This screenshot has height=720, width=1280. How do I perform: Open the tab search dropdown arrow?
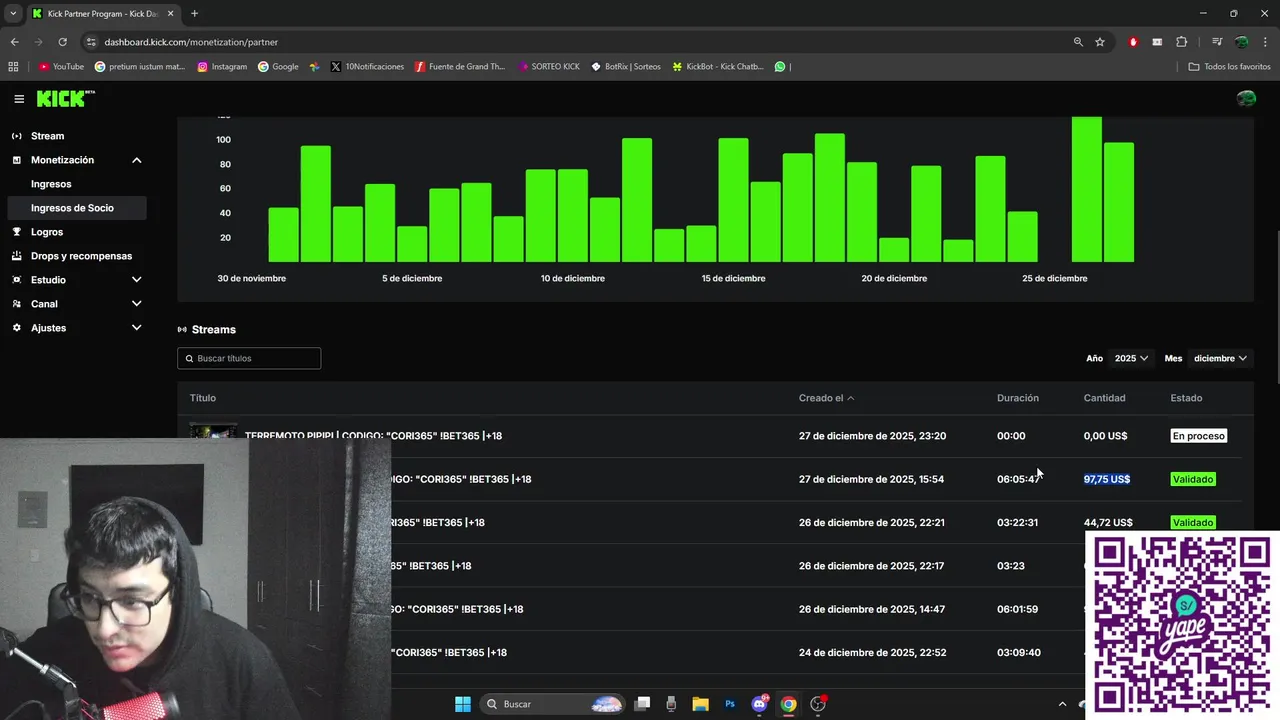pyautogui.click(x=13, y=13)
